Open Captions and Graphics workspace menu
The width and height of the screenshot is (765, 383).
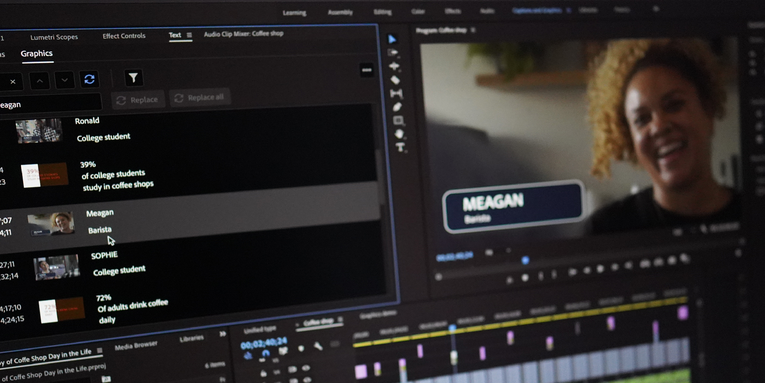coord(568,10)
